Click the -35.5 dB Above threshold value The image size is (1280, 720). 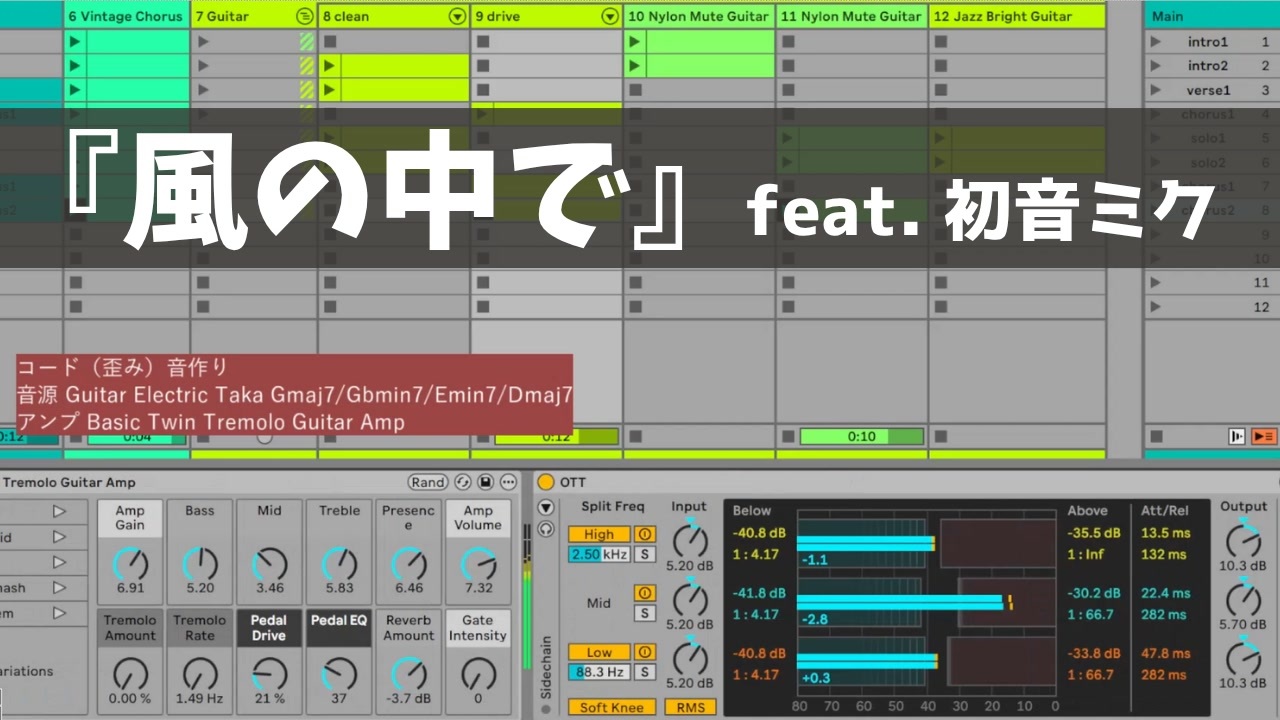(1093, 534)
